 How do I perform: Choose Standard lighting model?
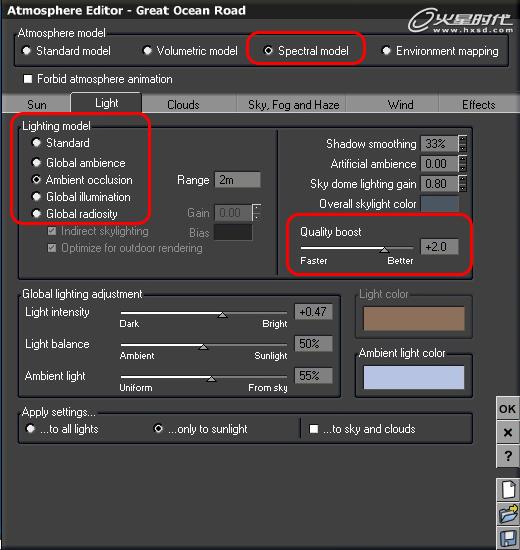pos(36,143)
